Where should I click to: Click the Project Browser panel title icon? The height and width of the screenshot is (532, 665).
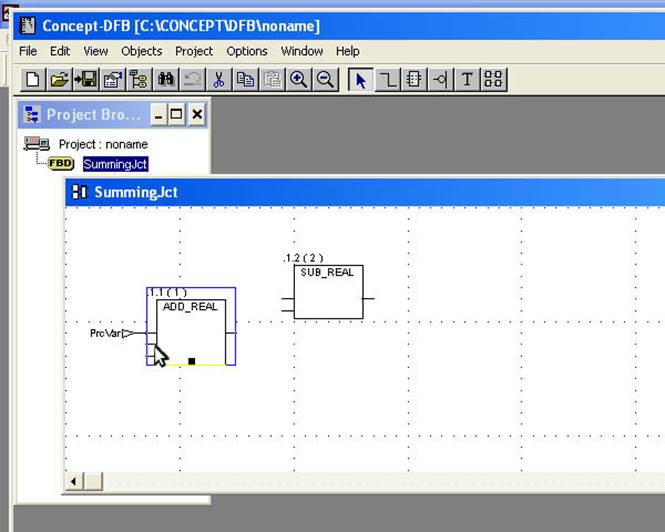32,115
